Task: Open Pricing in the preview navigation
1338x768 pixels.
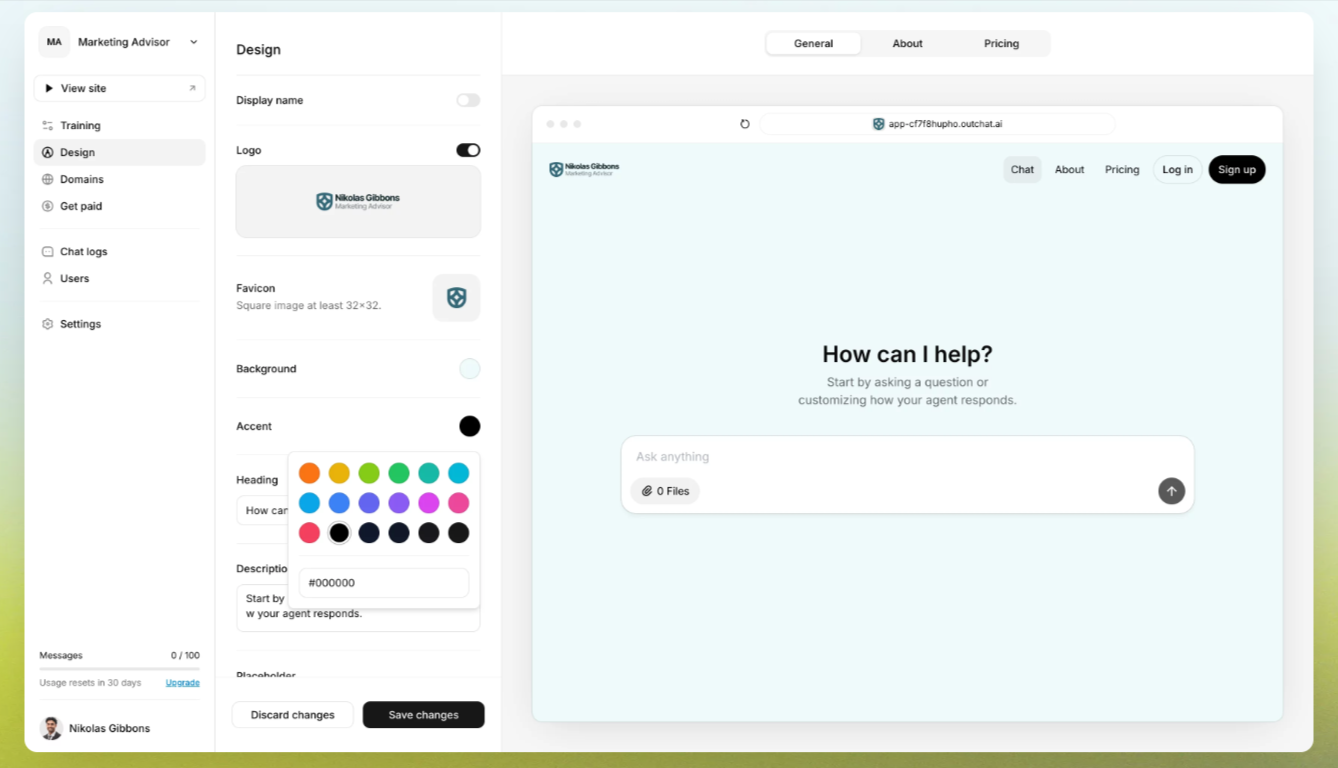Action: [1122, 169]
